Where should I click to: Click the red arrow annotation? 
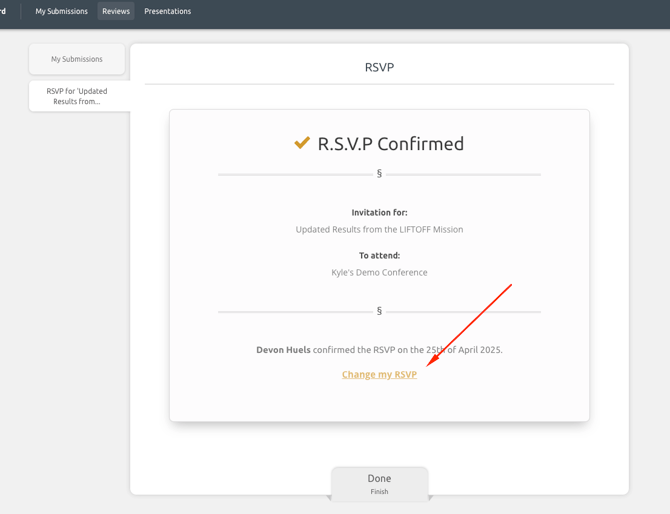pyautogui.click(x=470, y=325)
